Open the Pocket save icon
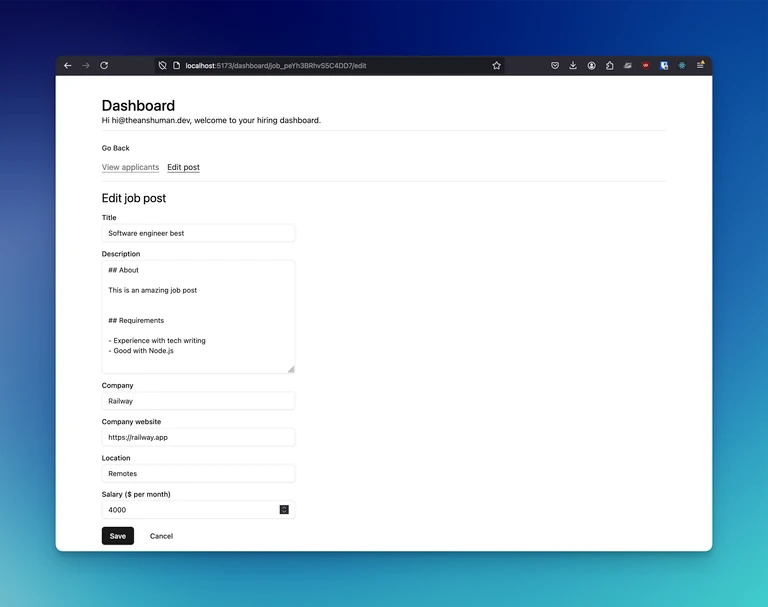Viewport: 768px width, 607px height. [555, 66]
